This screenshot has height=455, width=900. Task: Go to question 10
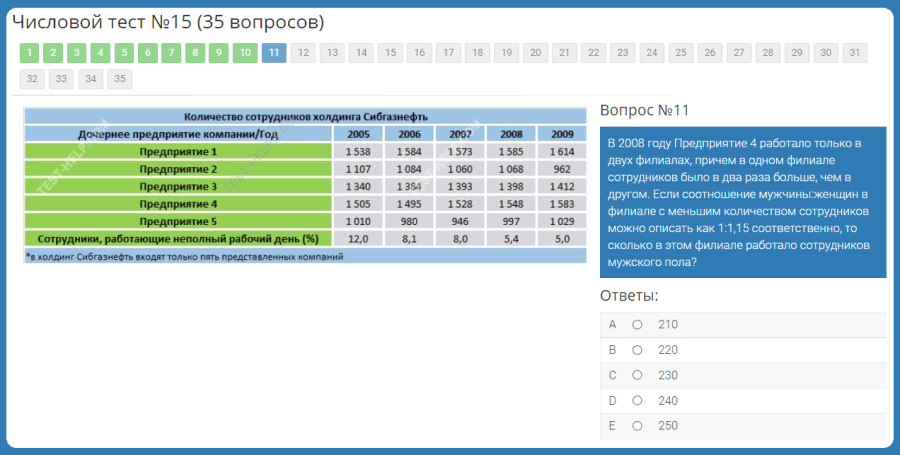click(245, 53)
